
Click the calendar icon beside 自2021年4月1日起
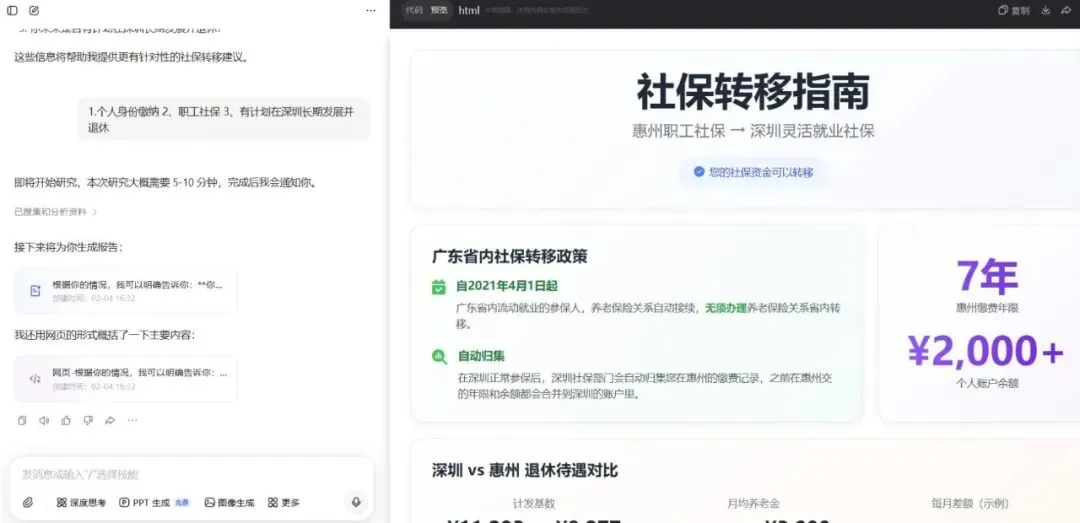click(438, 287)
